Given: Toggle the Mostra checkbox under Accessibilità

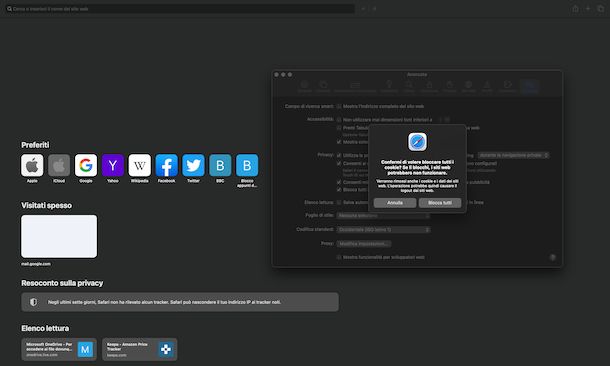Looking at the screenshot, I should (339, 142).
